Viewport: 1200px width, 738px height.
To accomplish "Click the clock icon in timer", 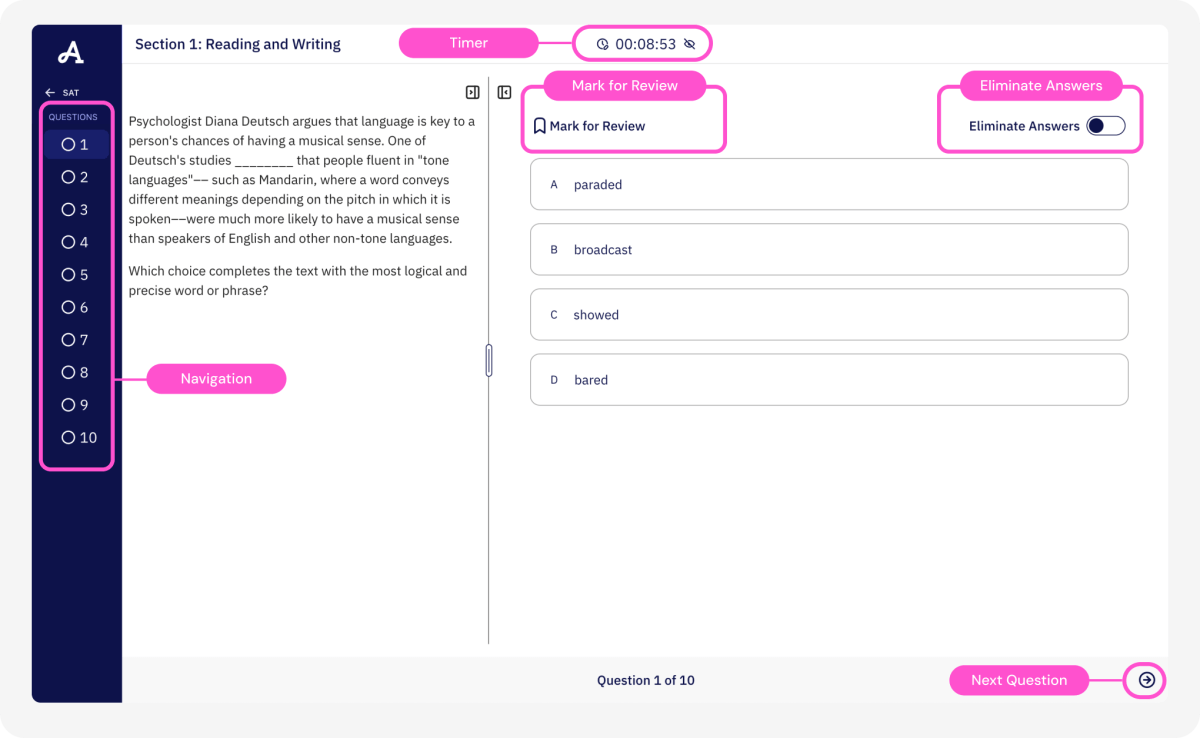I will point(602,44).
